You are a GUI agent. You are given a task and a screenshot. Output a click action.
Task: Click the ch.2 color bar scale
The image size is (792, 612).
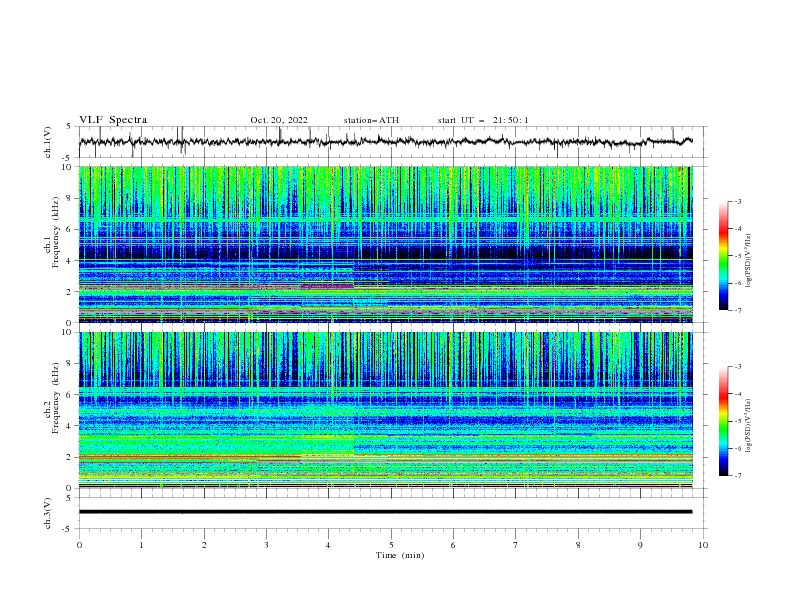(723, 421)
